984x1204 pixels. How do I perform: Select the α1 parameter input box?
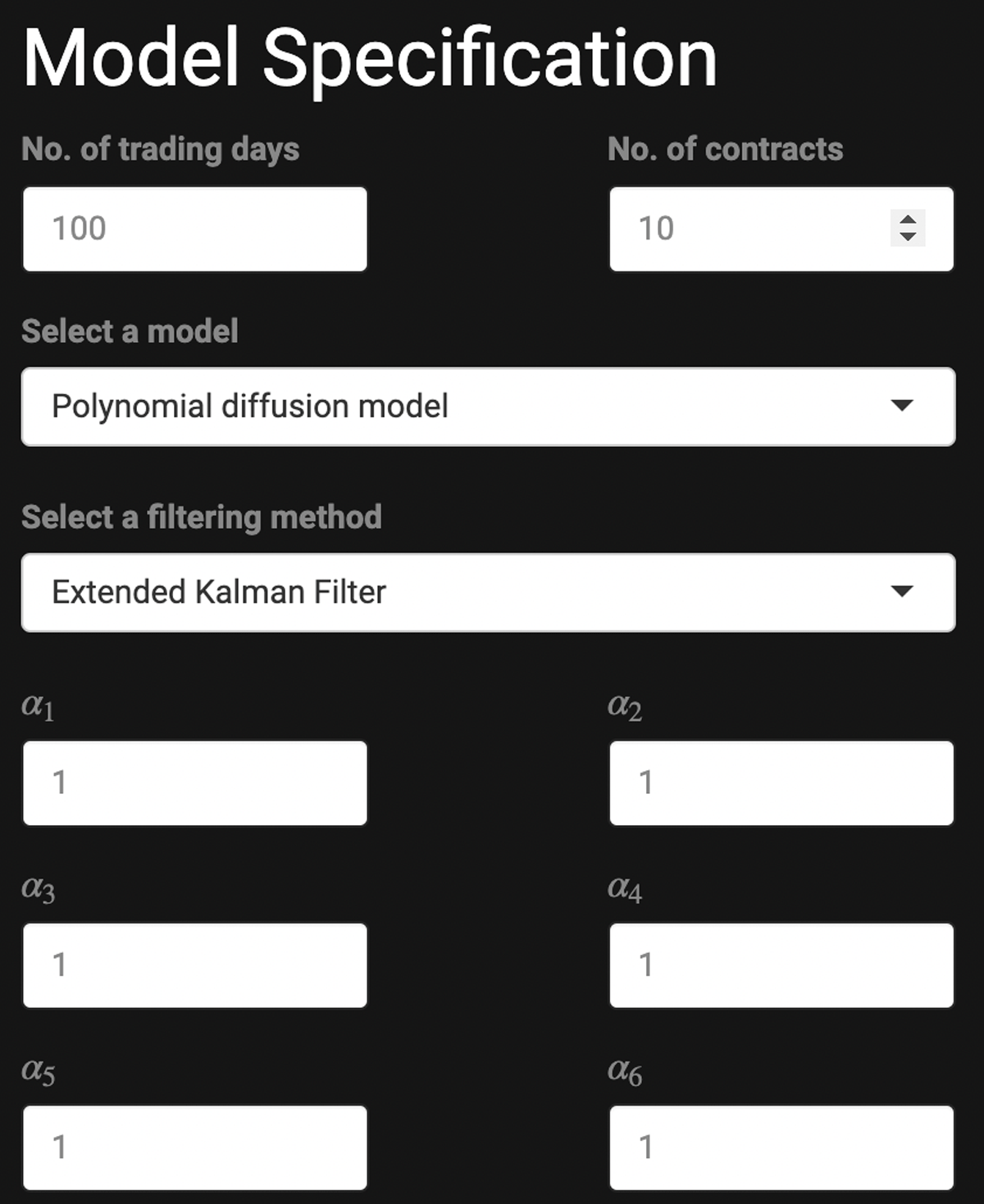pos(195,783)
